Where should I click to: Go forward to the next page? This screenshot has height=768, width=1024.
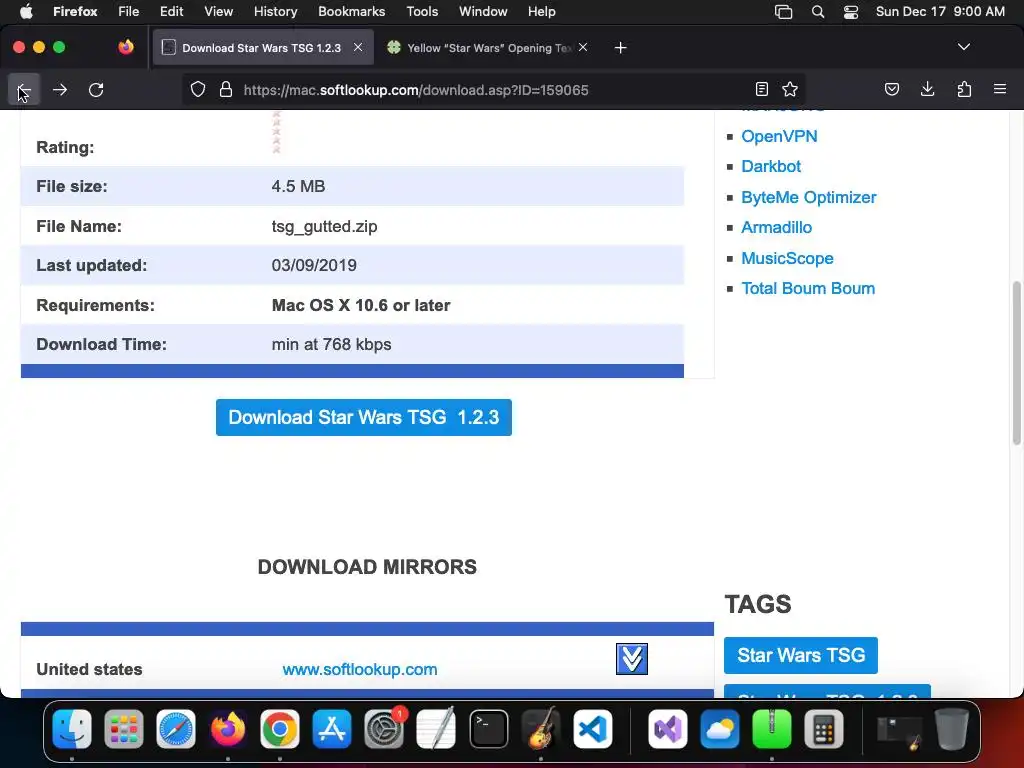click(x=60, y=89)
